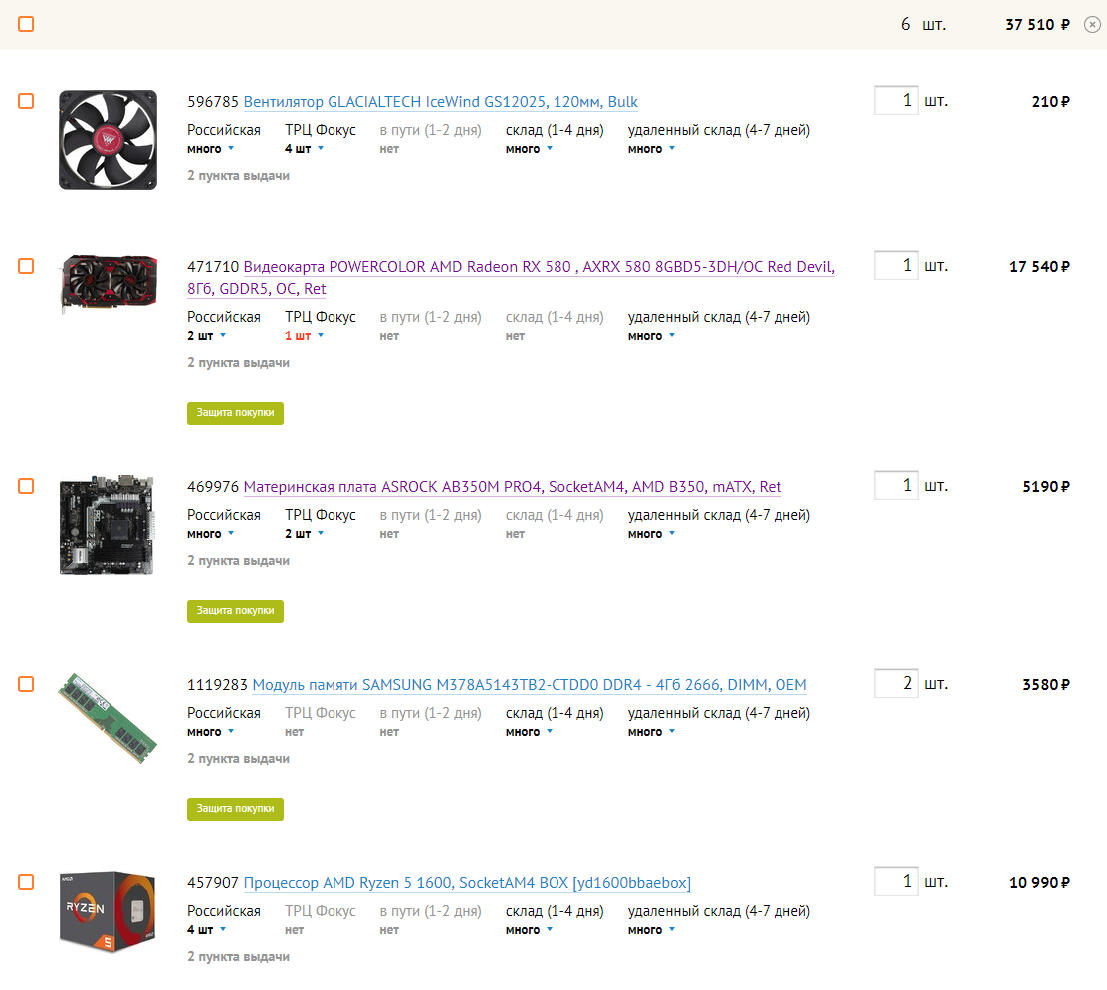Image resolution: width=1107 pixels, height=990 pixels.
Task: Expand red '1 шт' ТРЦ Фокус dropdown for video card
Action: [304, 336]
